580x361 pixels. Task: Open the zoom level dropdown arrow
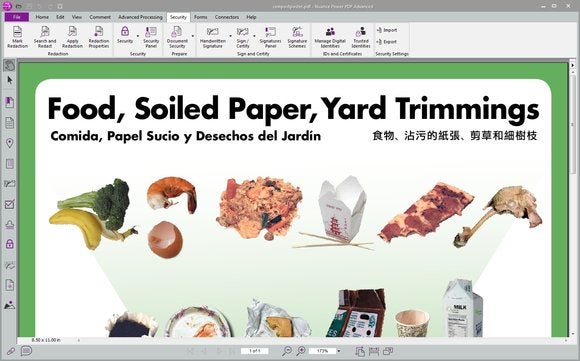tap(339, 351)
